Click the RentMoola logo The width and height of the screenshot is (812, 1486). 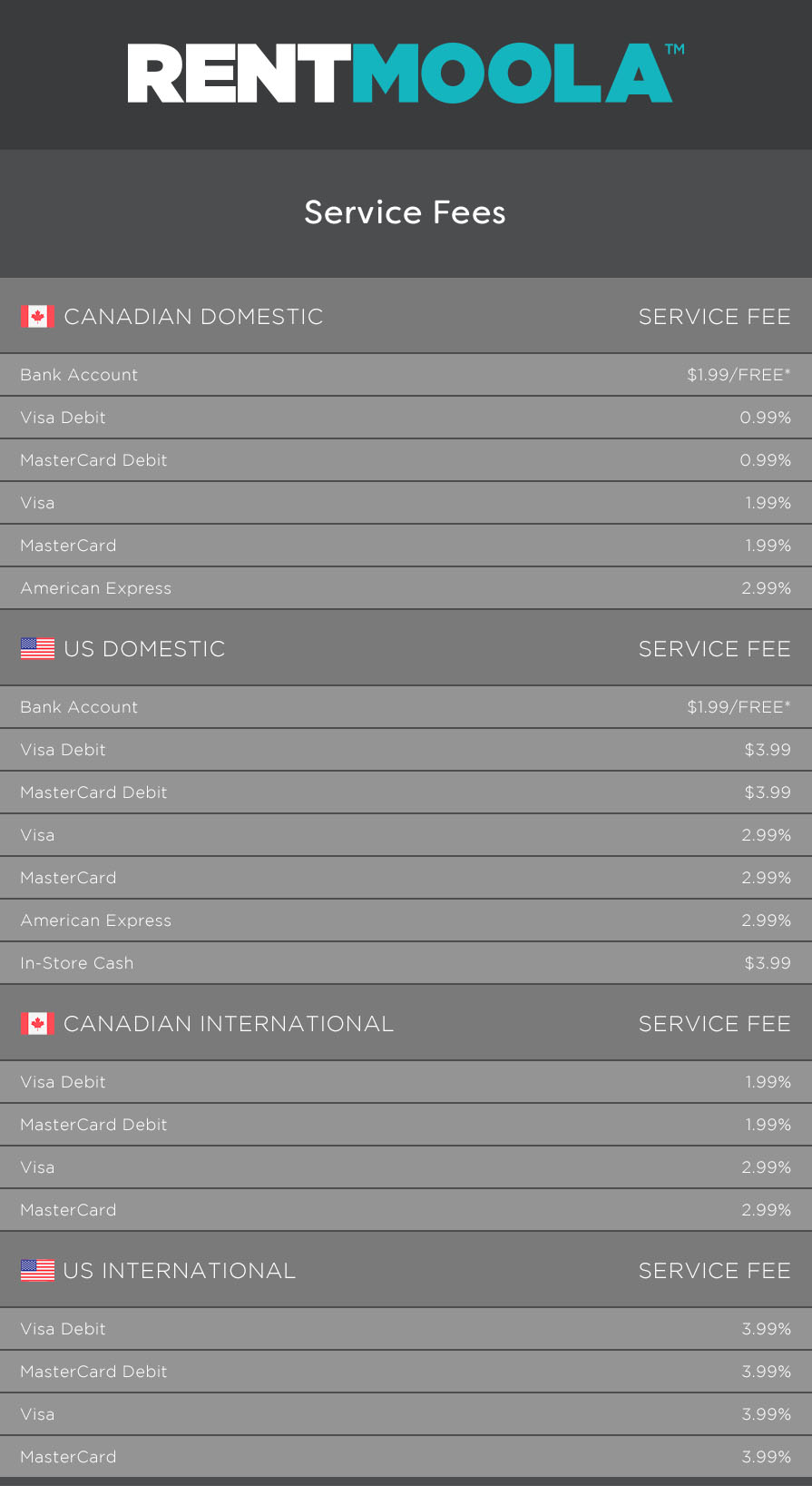tap(406, 74)
